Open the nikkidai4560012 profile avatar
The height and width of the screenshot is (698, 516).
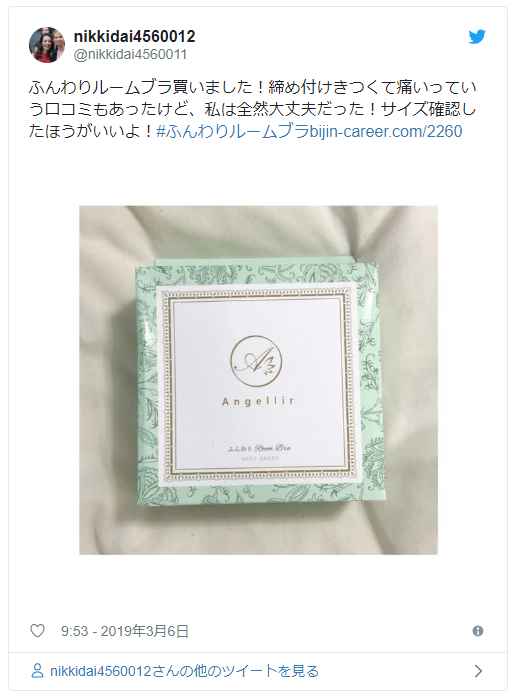click(47, 45)
